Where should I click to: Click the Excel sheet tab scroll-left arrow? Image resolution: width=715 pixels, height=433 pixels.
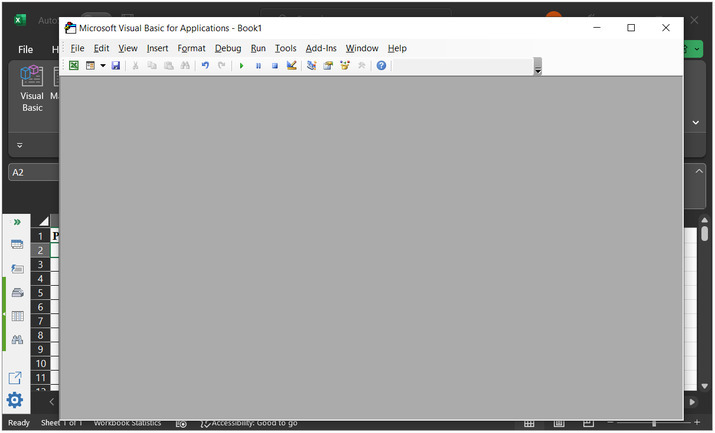[x=52, y=402]
